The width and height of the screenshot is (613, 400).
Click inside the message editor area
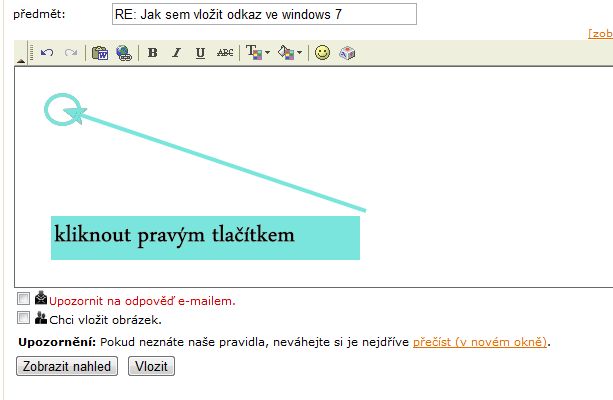tap(314, 177)
